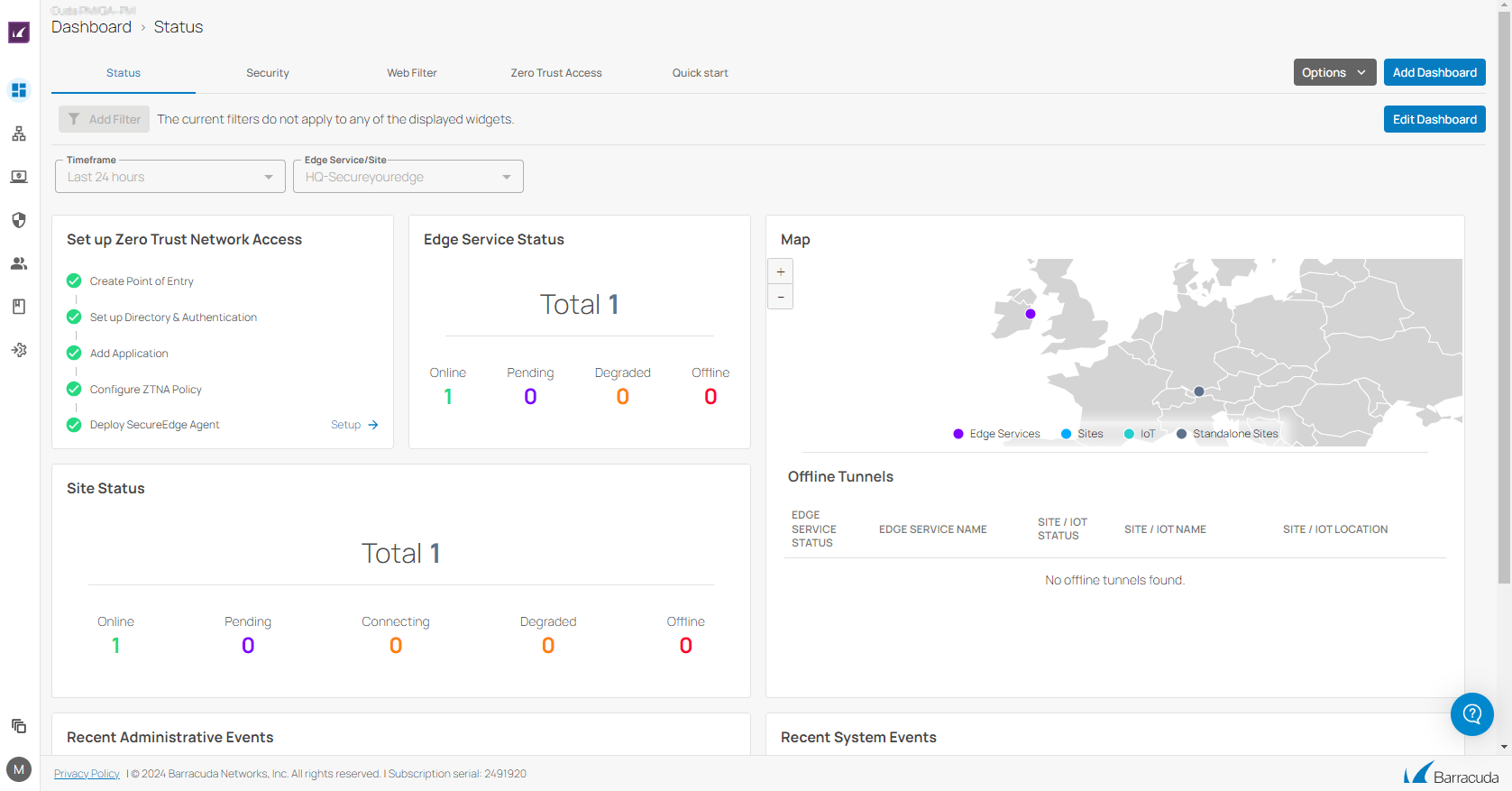Click the Site Status Connecting count

(396, 646)
